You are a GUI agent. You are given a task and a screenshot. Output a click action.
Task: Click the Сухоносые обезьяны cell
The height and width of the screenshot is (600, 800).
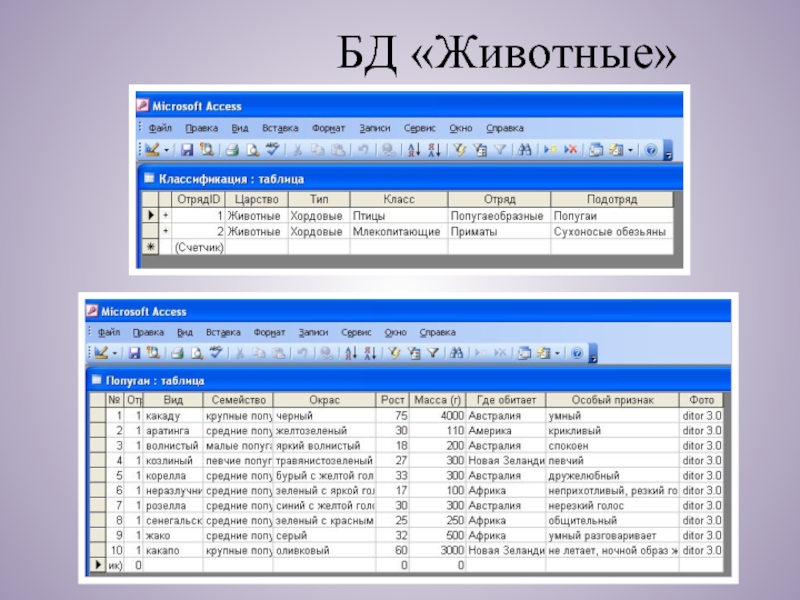pos(612,231)
